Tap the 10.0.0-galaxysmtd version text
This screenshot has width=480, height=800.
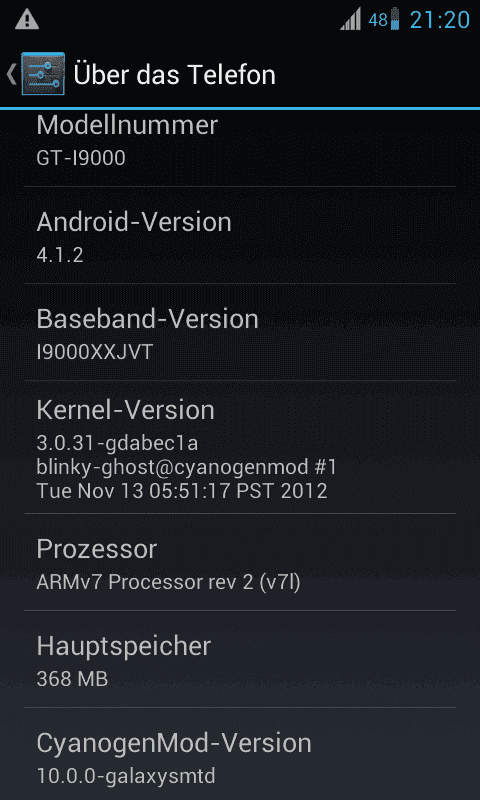[x=126, y=776]
